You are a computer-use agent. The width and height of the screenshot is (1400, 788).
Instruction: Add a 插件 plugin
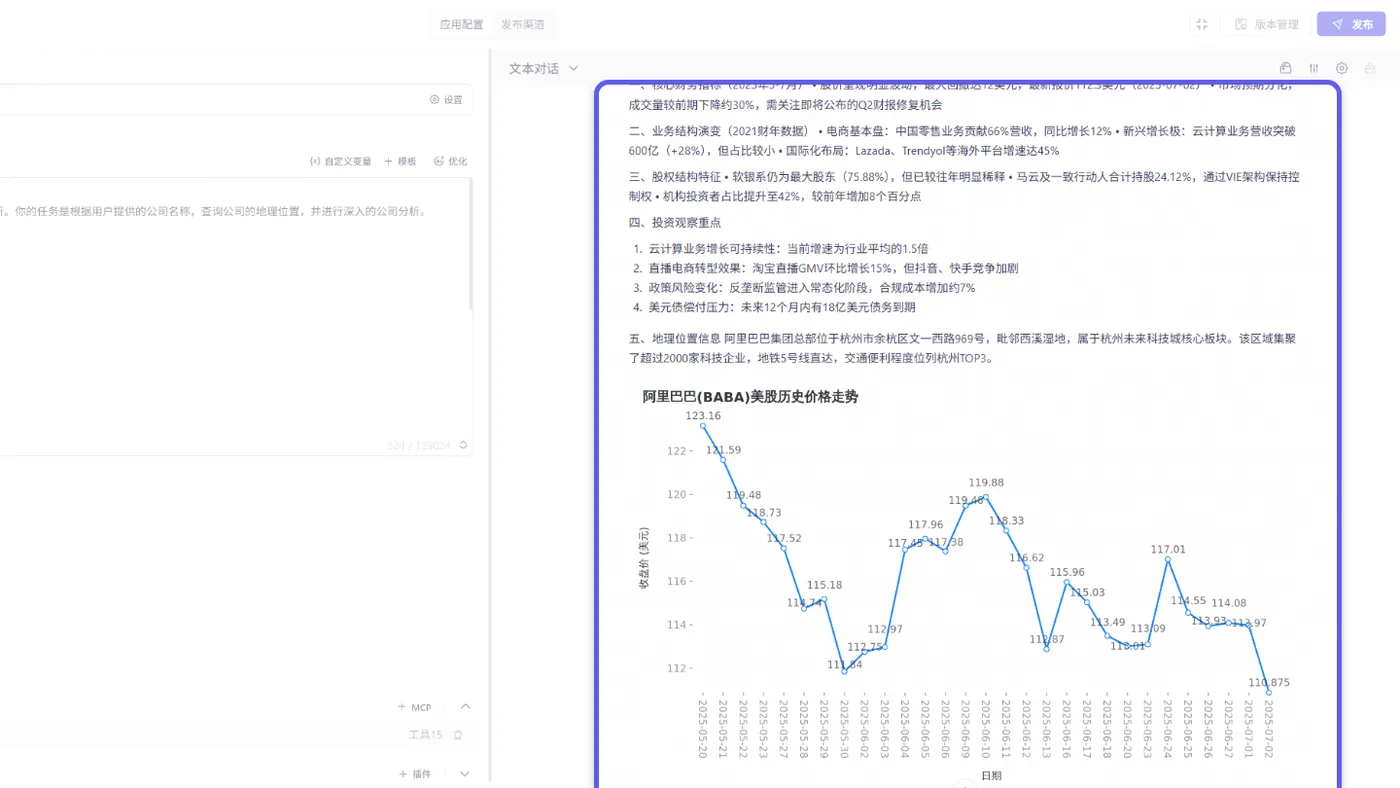(414, 774)
